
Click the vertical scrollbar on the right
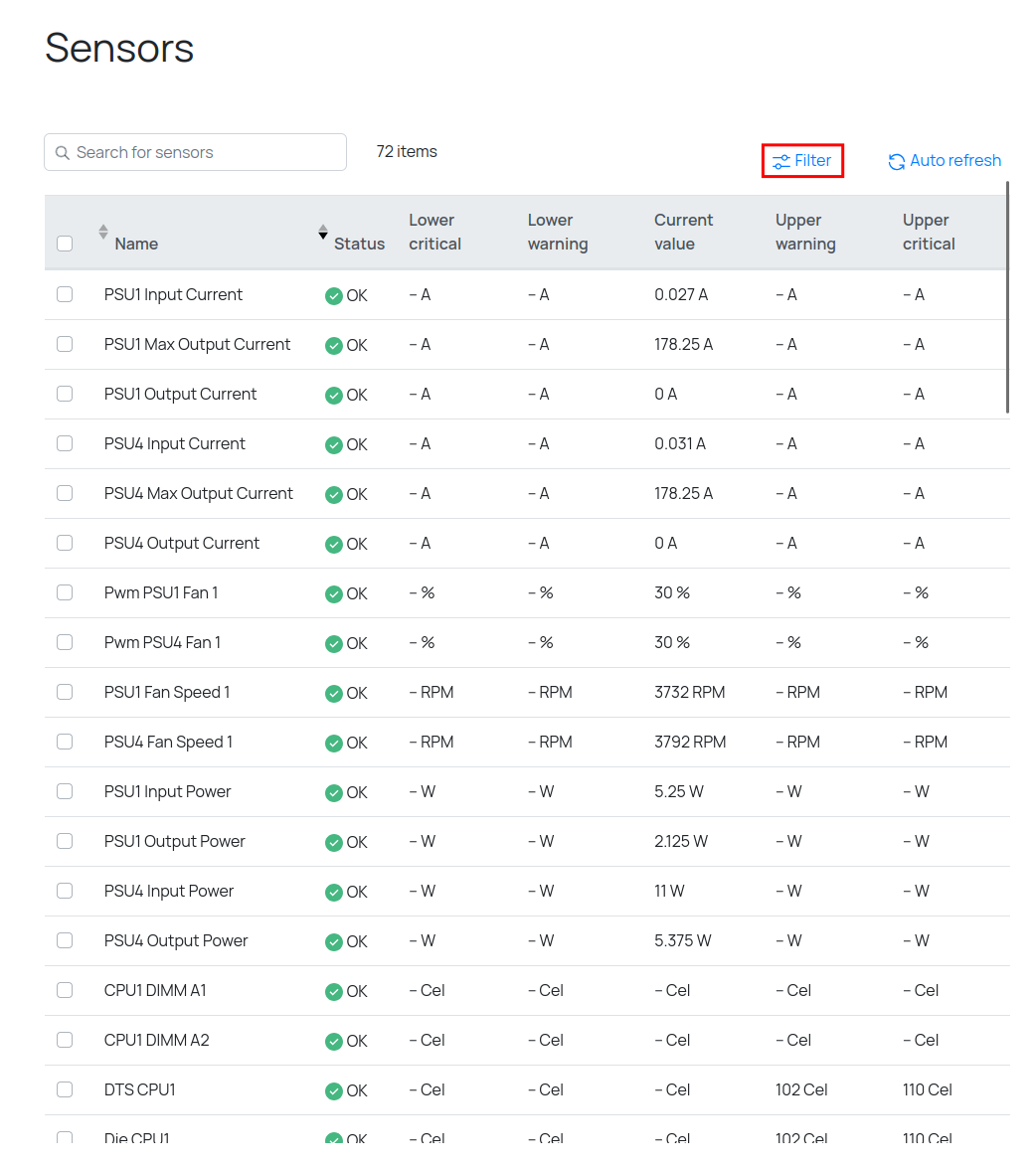point(1007,296)
